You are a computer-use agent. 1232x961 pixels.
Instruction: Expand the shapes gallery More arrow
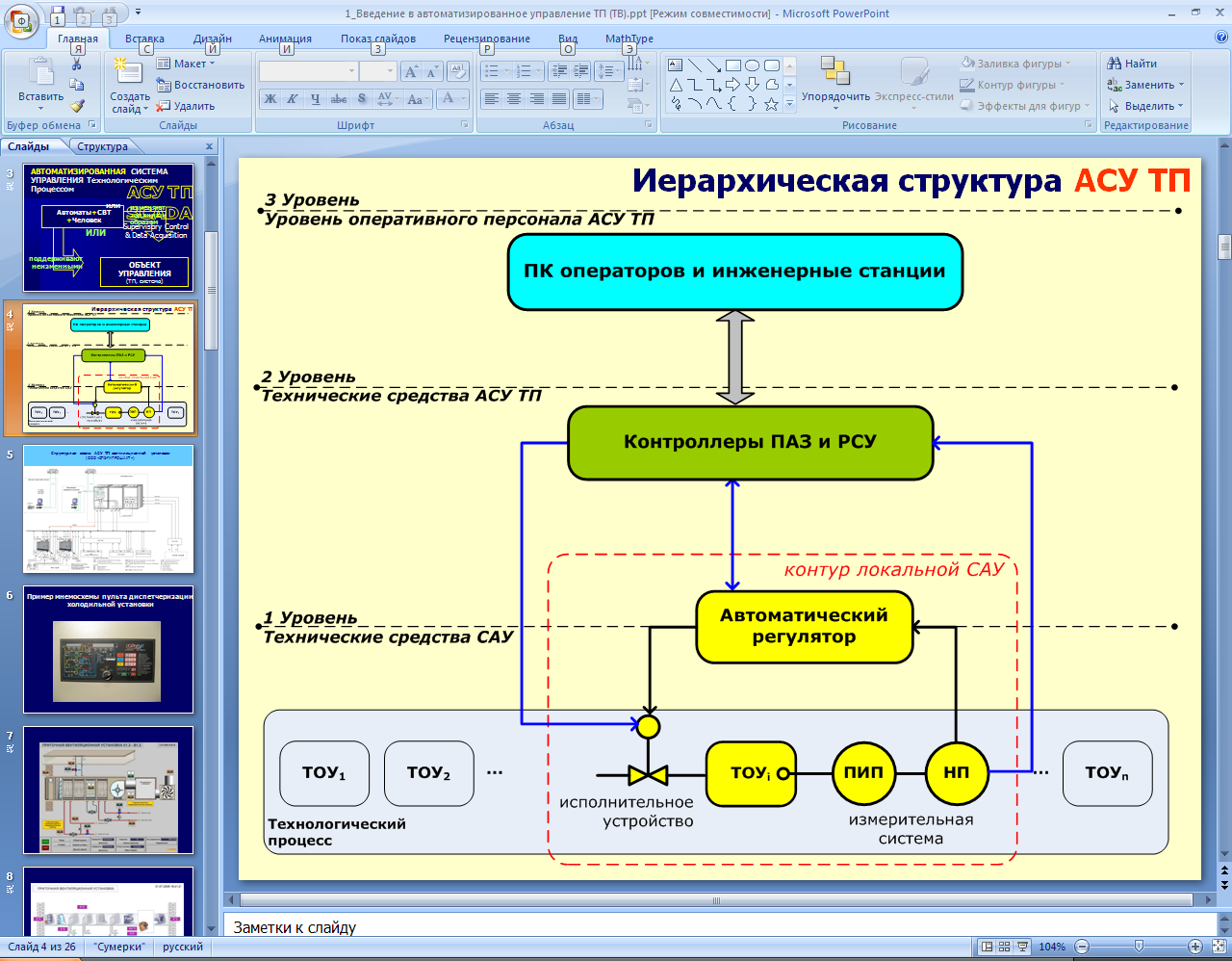(789, 104)
